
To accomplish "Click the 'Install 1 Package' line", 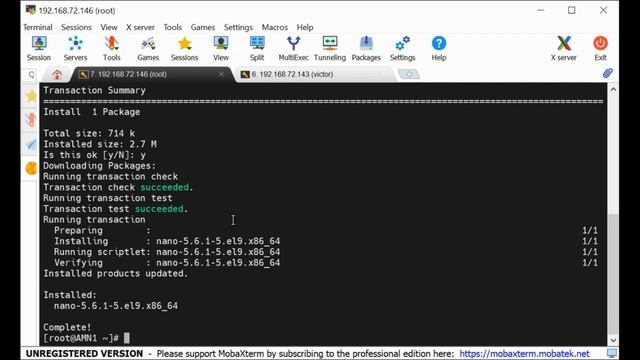I will pyautogui.click(x=91, y=112).
